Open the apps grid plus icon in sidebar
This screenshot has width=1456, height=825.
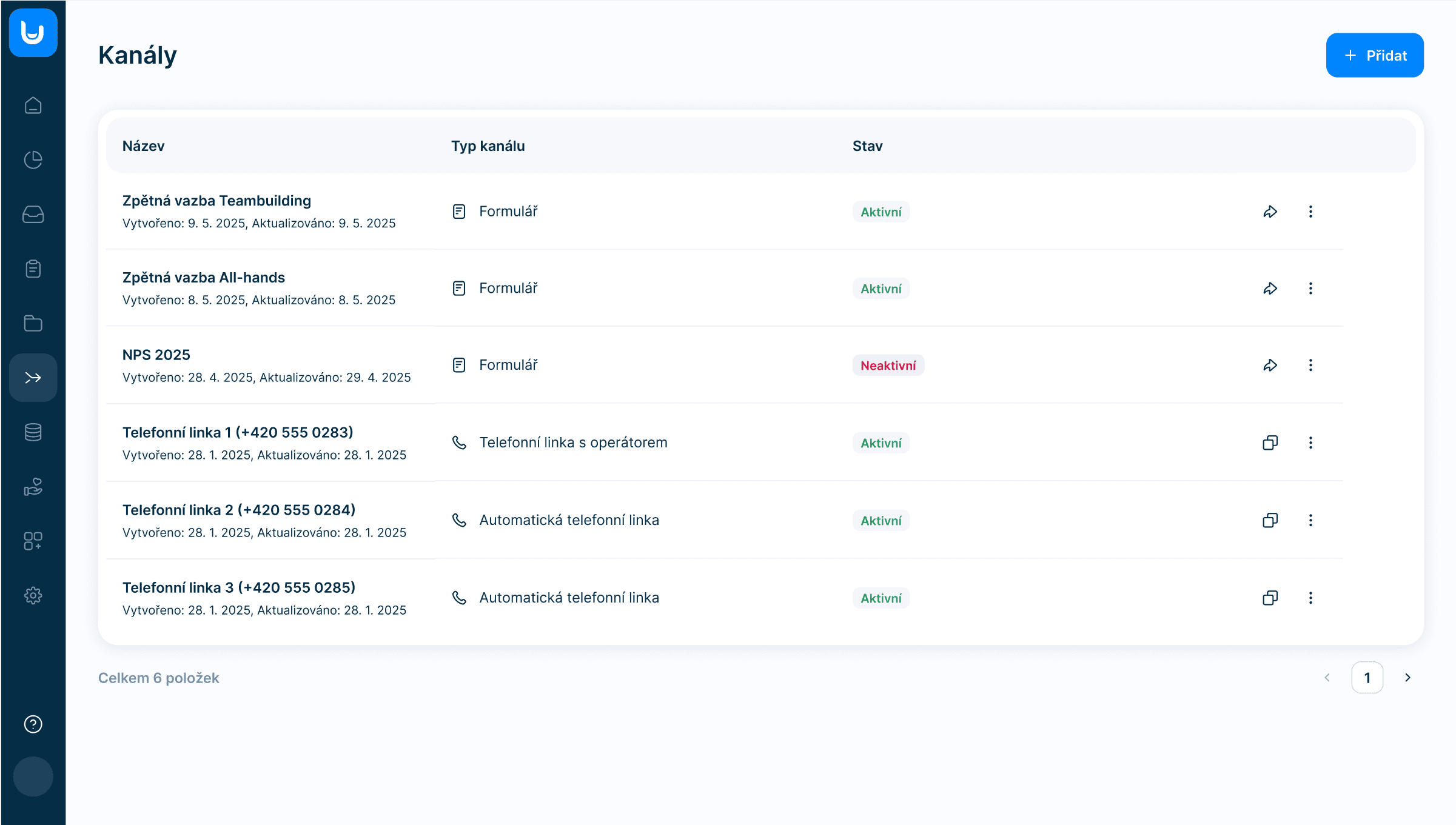pos(33,541)
